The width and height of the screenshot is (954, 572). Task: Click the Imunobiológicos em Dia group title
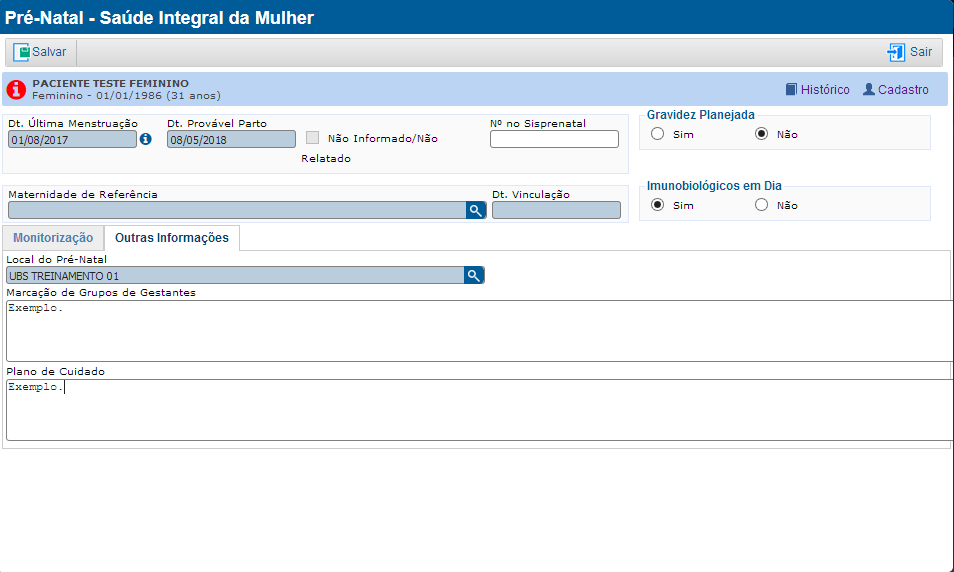click(714, 186)
